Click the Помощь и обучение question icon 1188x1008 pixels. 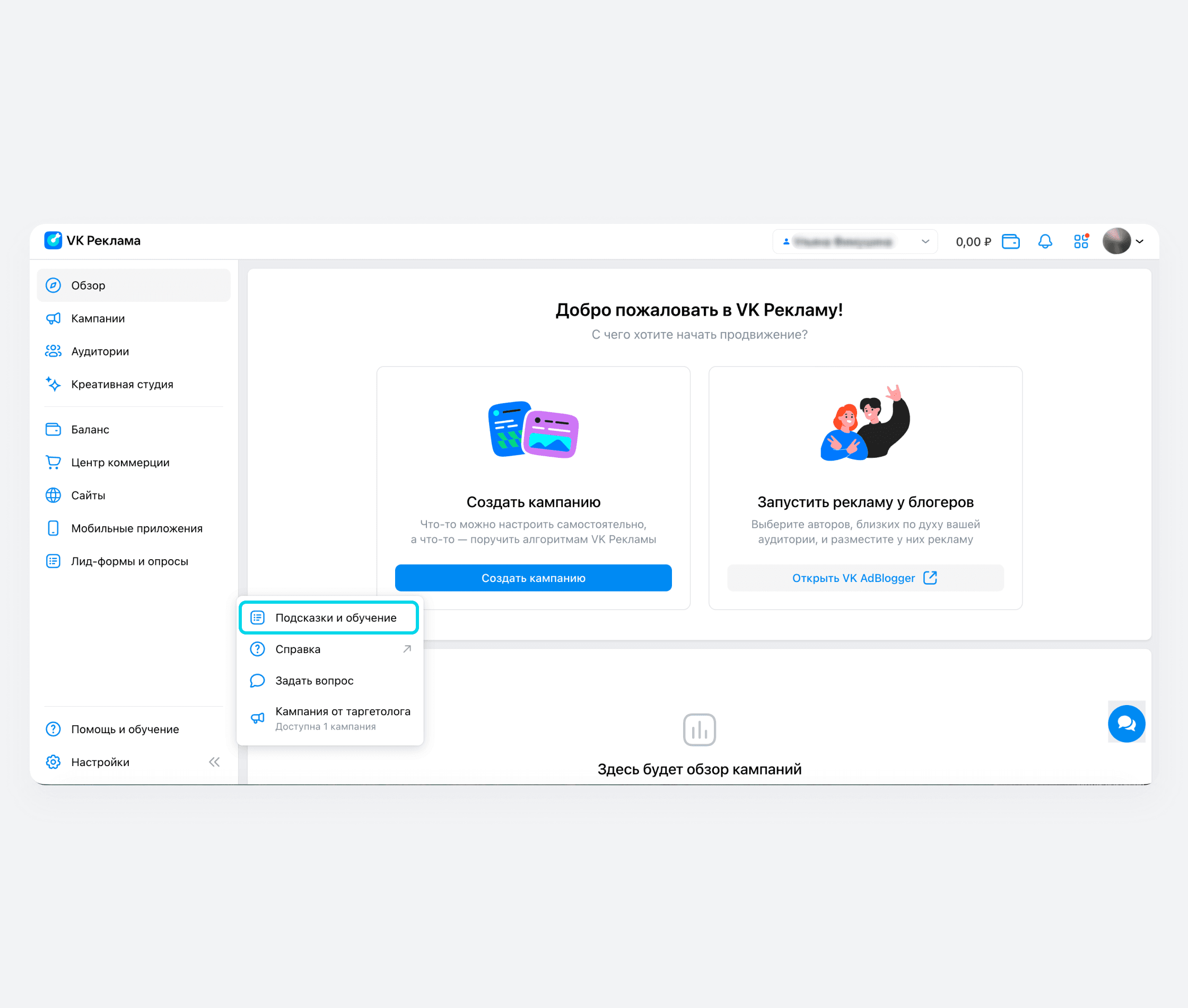tap(53, 729)
